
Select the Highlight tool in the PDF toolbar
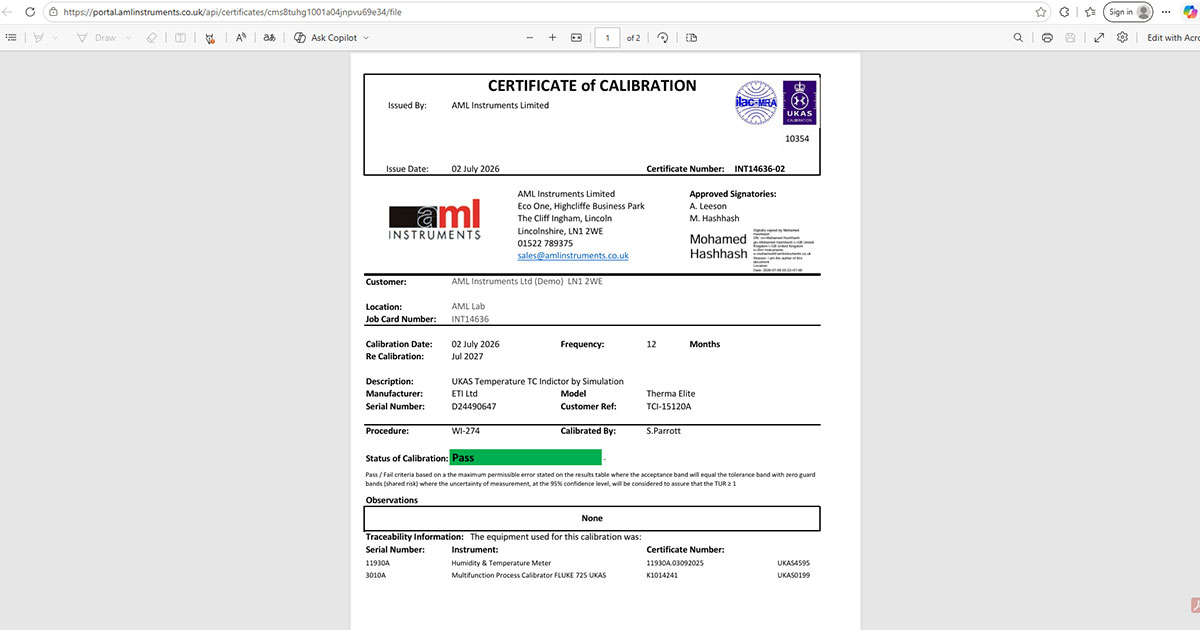pyautogui.click(x=38, y=37)
